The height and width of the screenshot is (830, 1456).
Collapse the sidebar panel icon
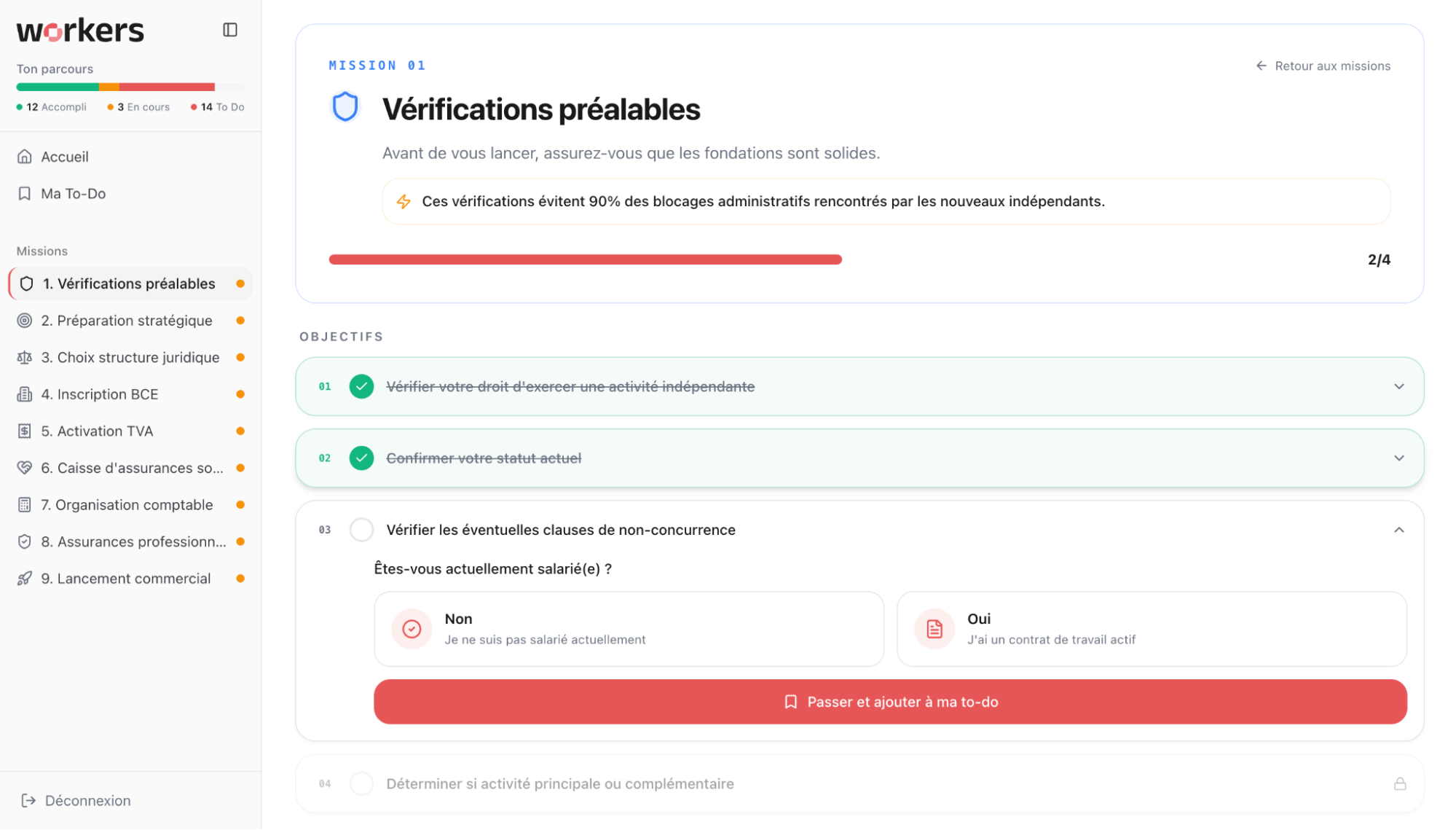pyautogui.click(x=230, y=30)
